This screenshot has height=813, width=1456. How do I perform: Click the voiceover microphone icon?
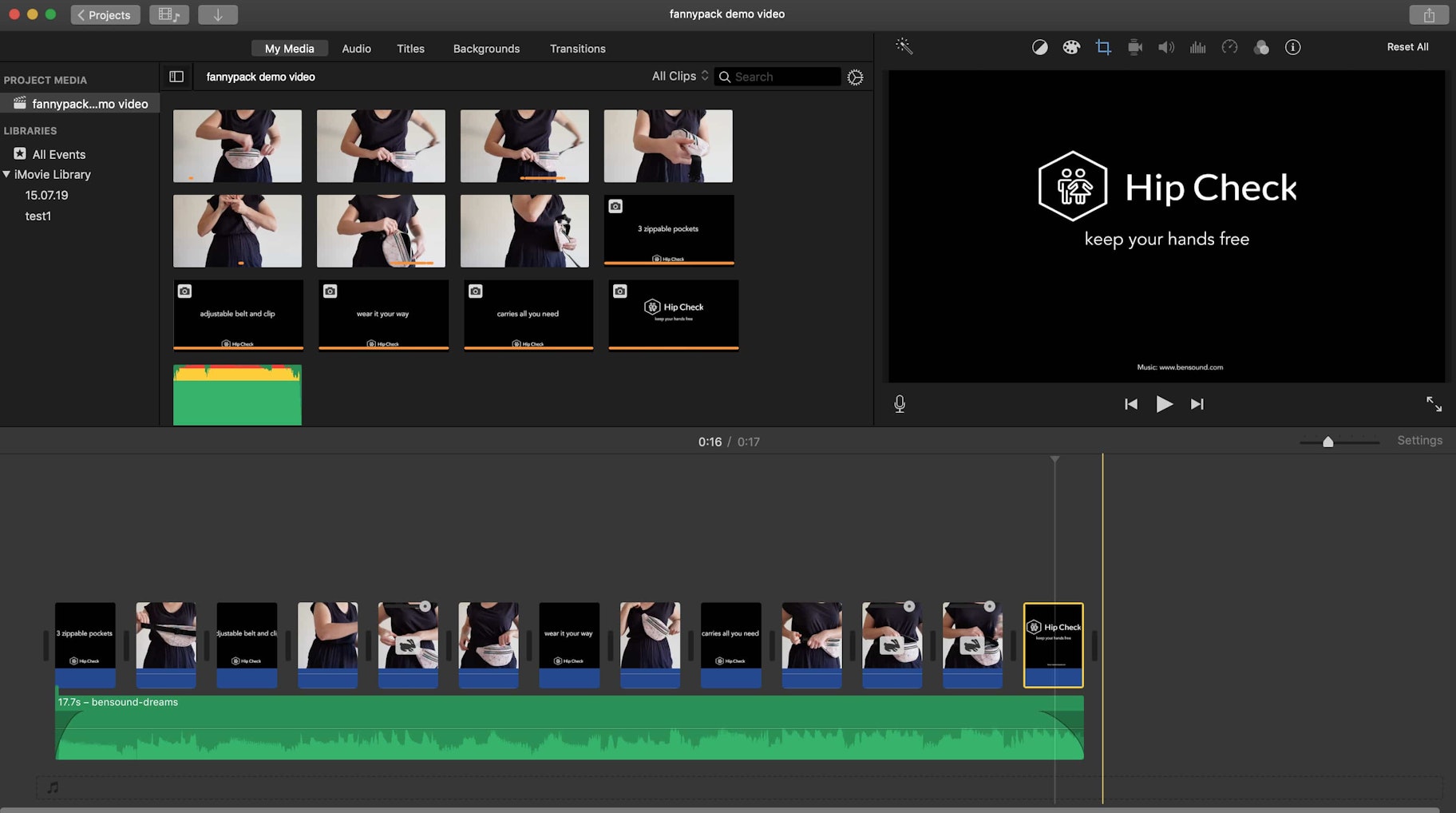900,404
